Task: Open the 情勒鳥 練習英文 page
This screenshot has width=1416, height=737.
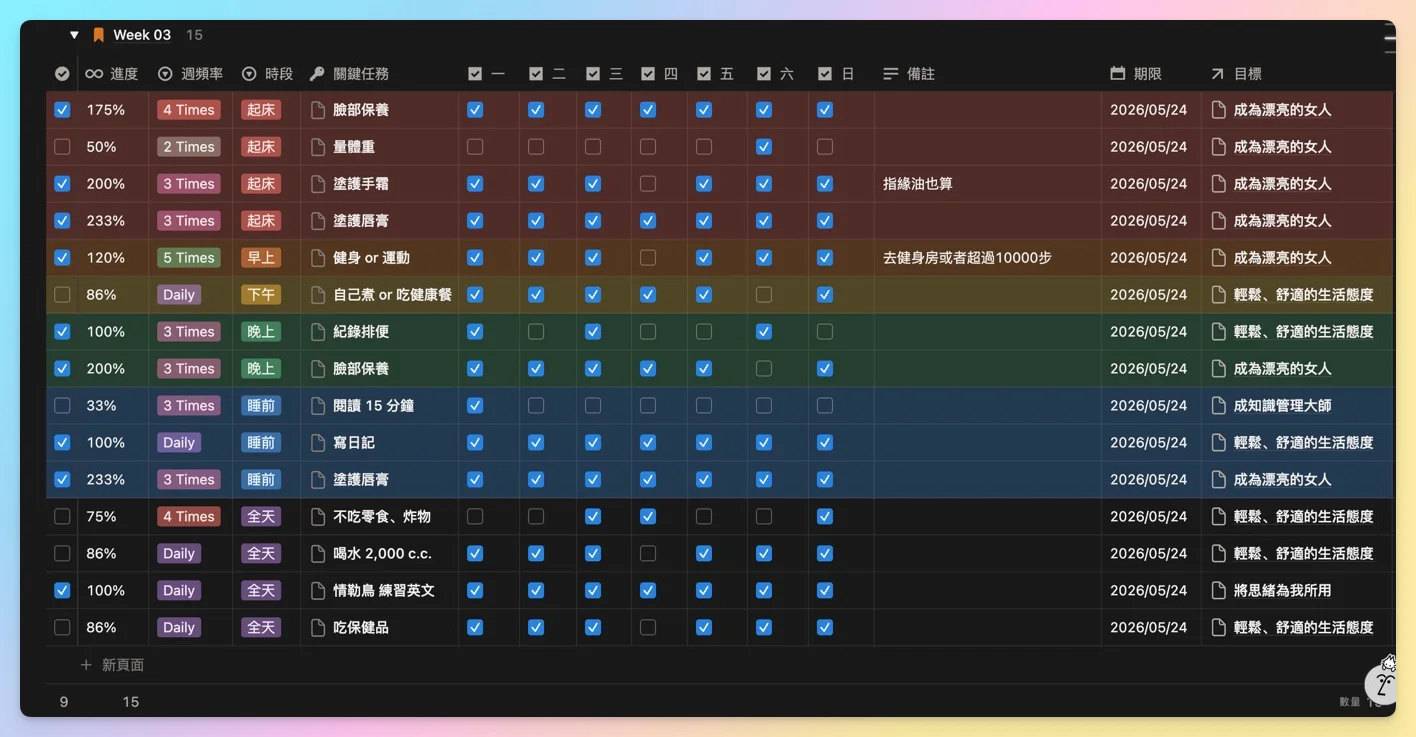Action: [384, 591]
